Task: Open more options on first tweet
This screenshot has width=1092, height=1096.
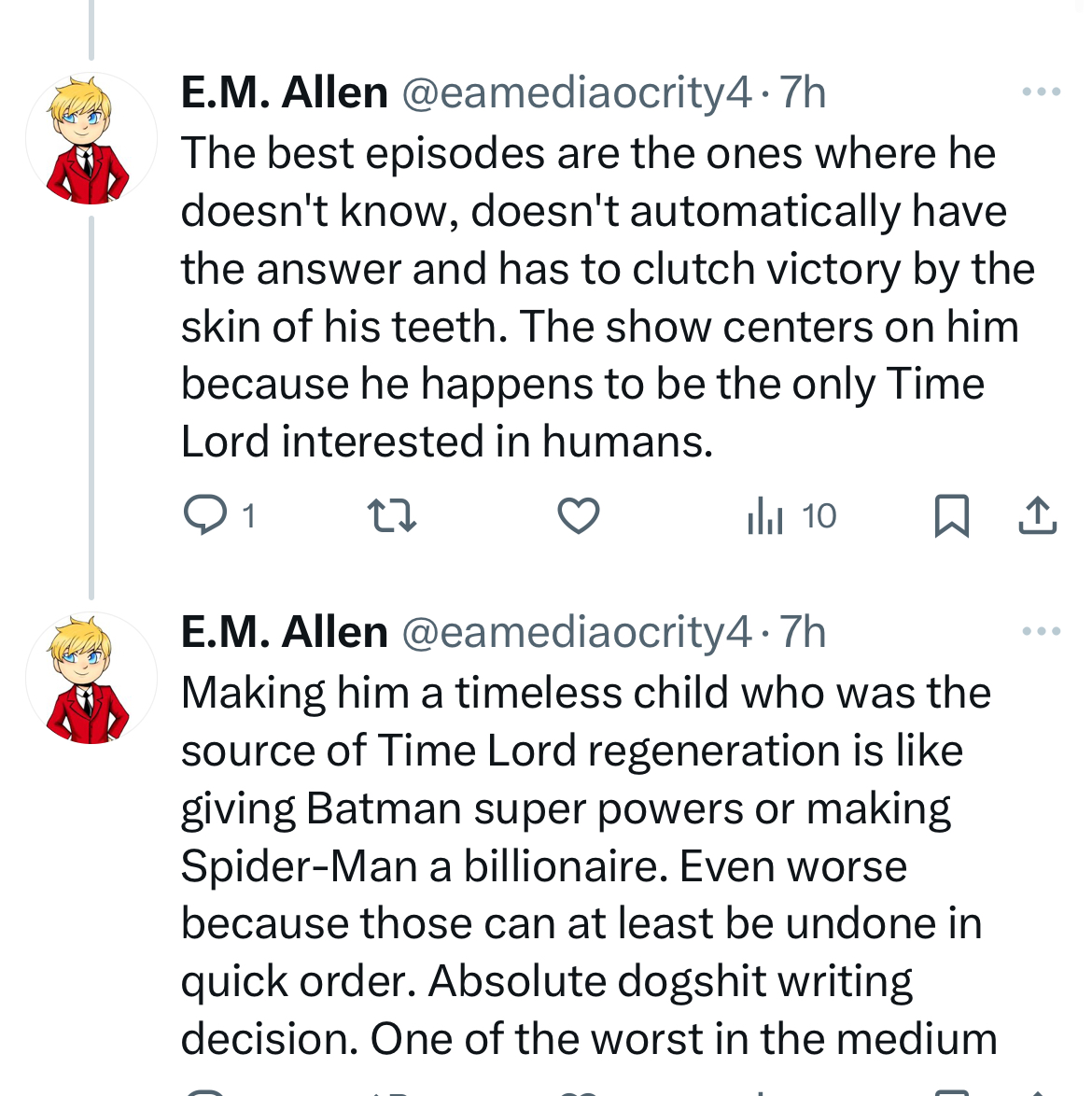Action: [1041, 91]
